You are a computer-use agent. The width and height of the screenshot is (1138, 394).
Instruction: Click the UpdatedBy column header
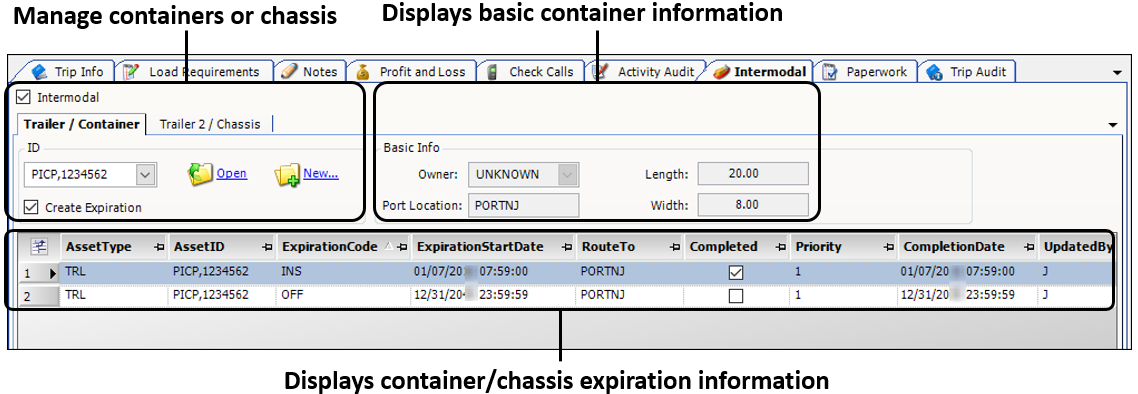[x=1076, y=247]
